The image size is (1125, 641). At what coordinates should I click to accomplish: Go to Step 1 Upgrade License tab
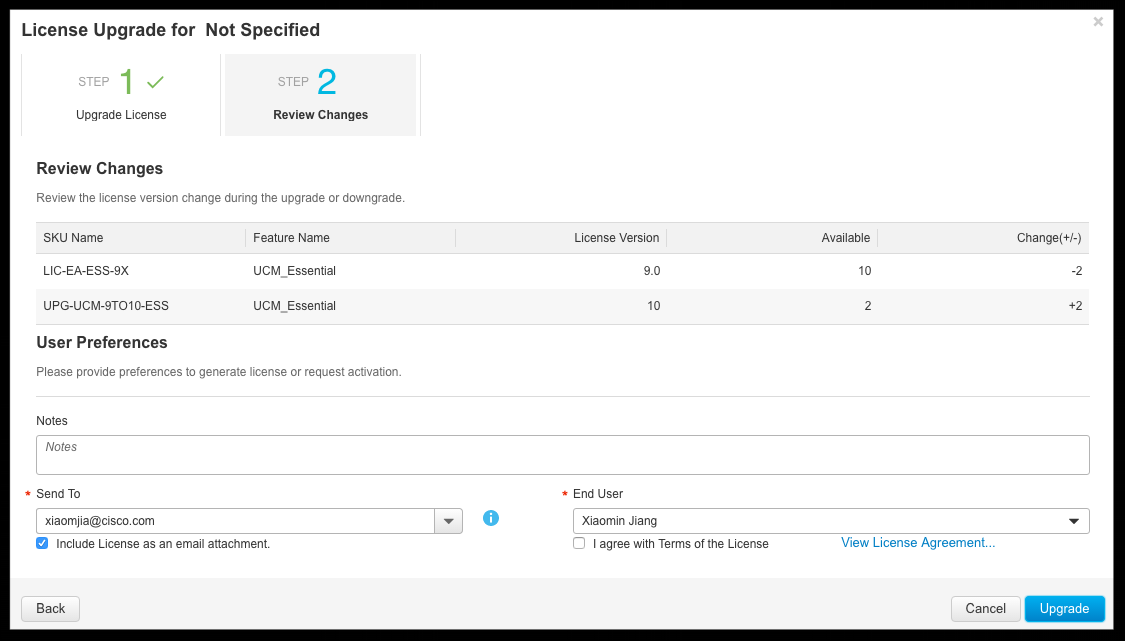click(x=121, y=95)
